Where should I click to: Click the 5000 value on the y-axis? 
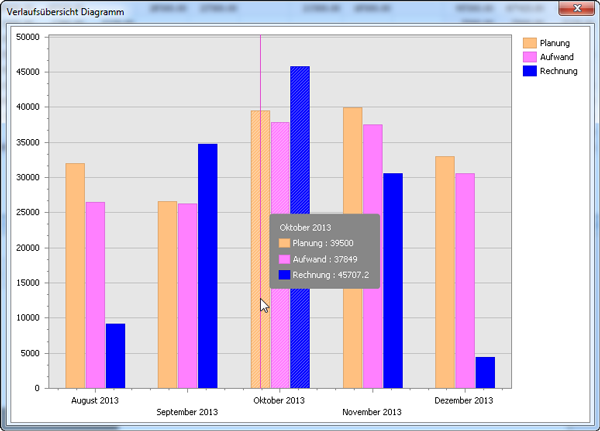point(30,353)
